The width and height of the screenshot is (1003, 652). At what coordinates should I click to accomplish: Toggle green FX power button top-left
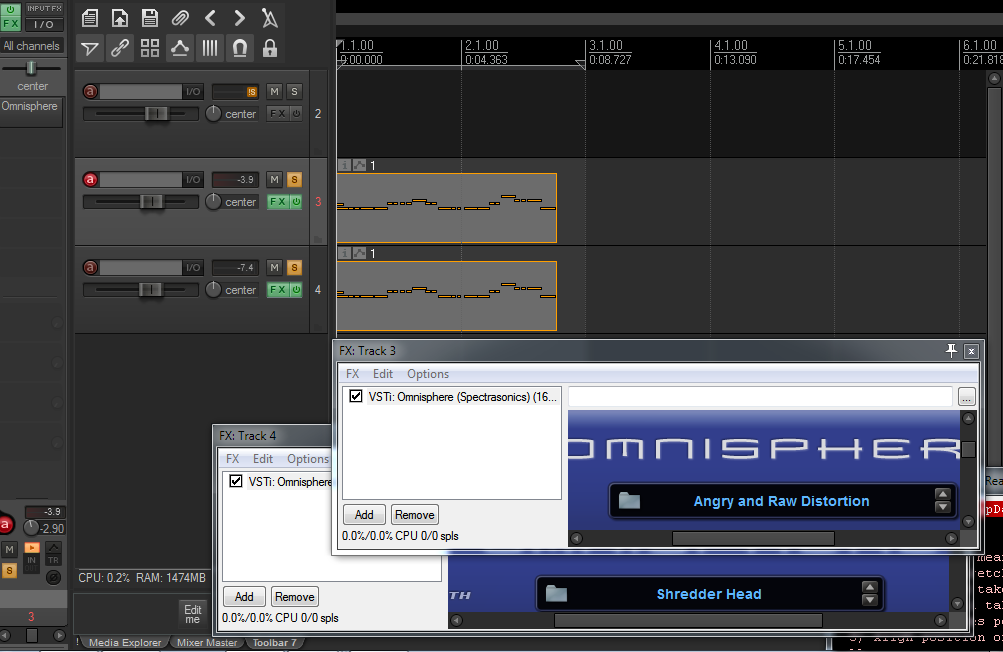click(10, 9)
